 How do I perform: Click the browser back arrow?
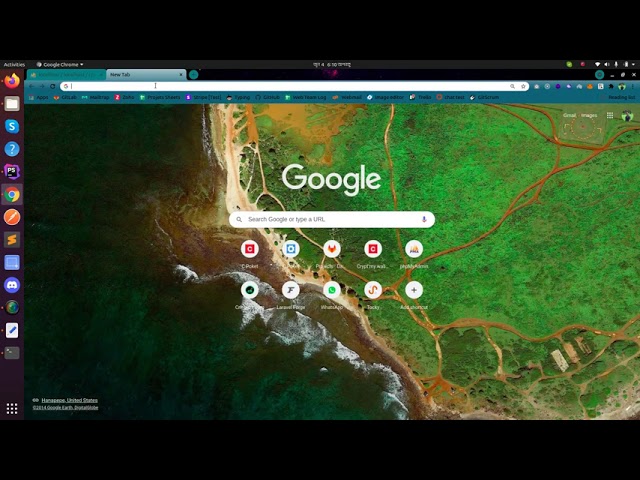31,86
